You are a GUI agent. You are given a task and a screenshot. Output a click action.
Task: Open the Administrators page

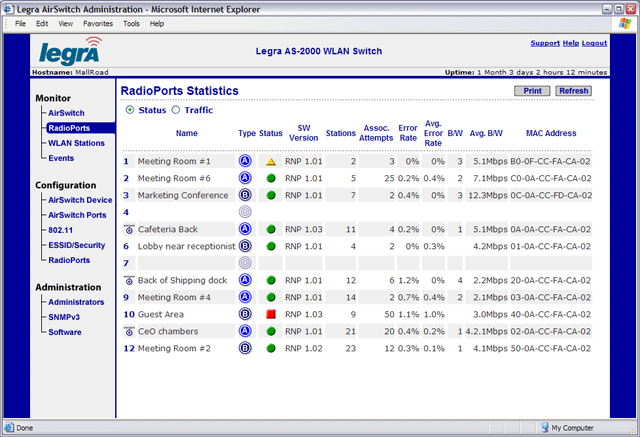pos(76,302)
